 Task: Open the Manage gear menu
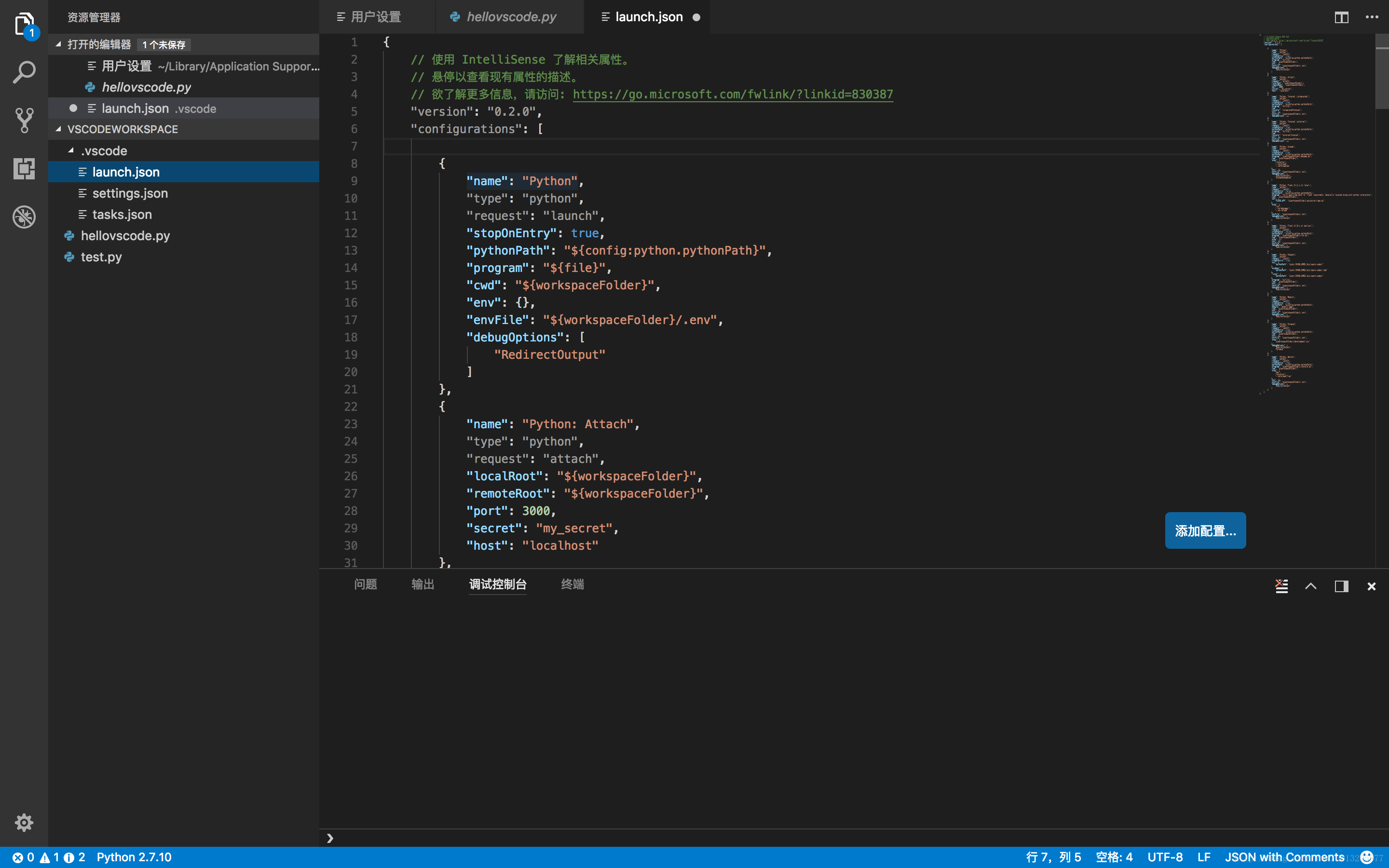(24, 822)
